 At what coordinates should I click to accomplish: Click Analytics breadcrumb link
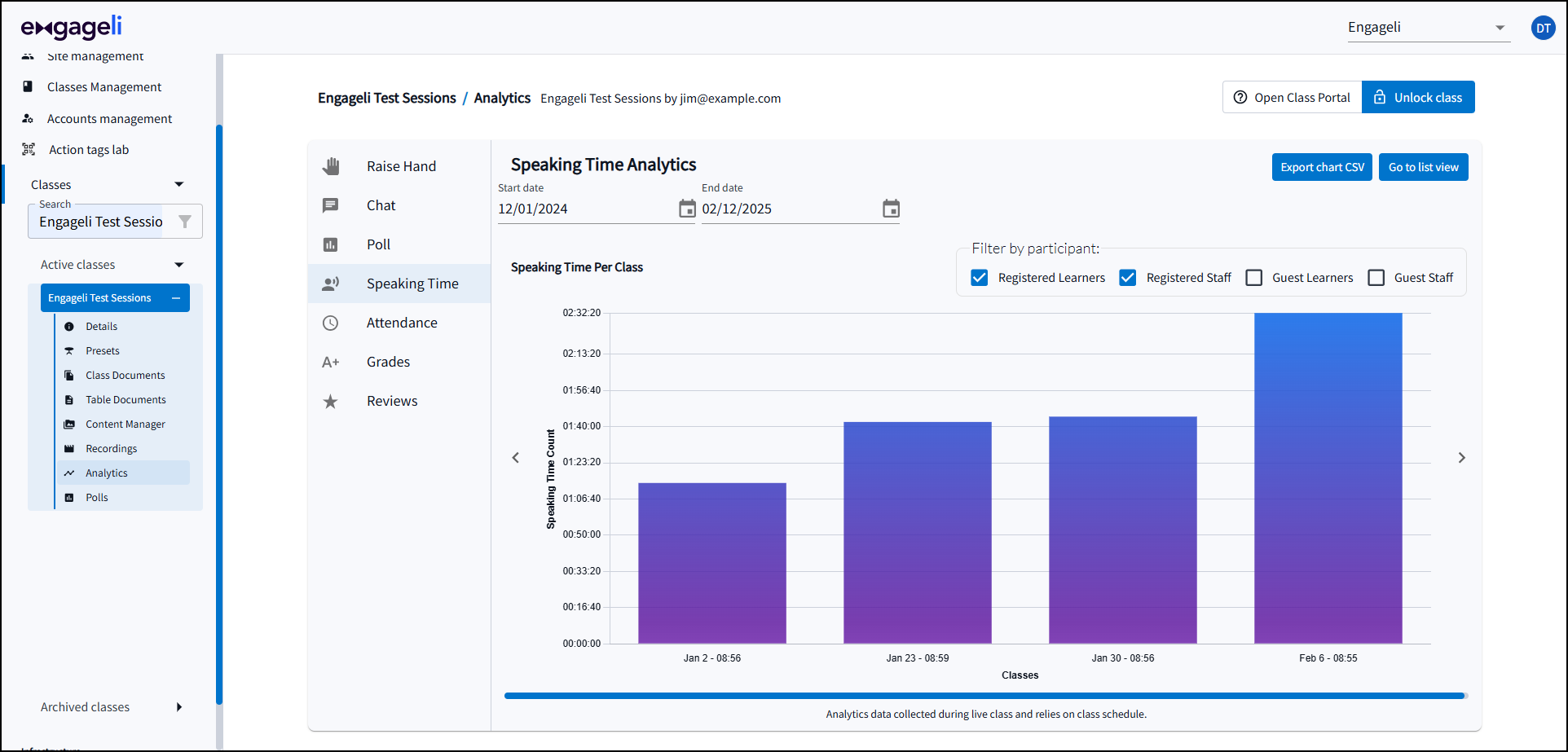[x=502, y=98]
